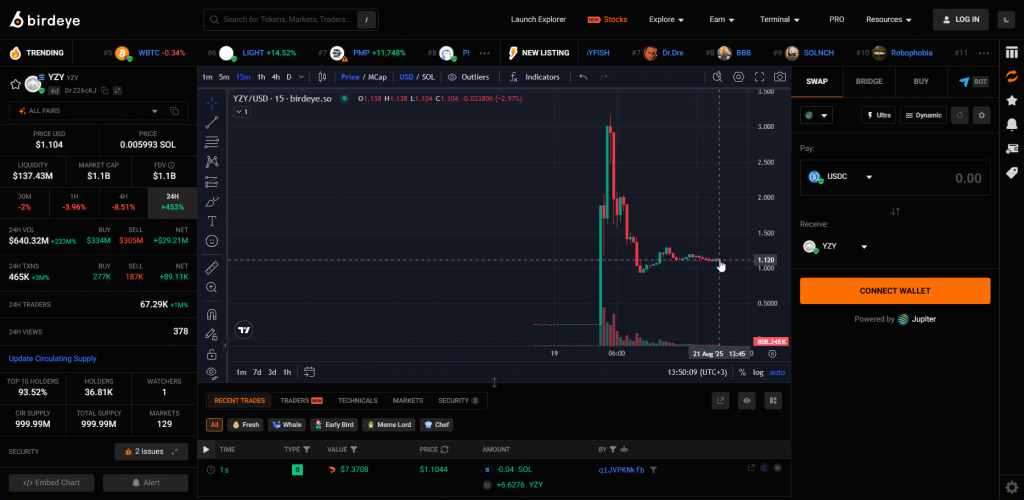Screen dimensions: 1024x500
Task: Focus the token search field
Action: click(291, 20)
